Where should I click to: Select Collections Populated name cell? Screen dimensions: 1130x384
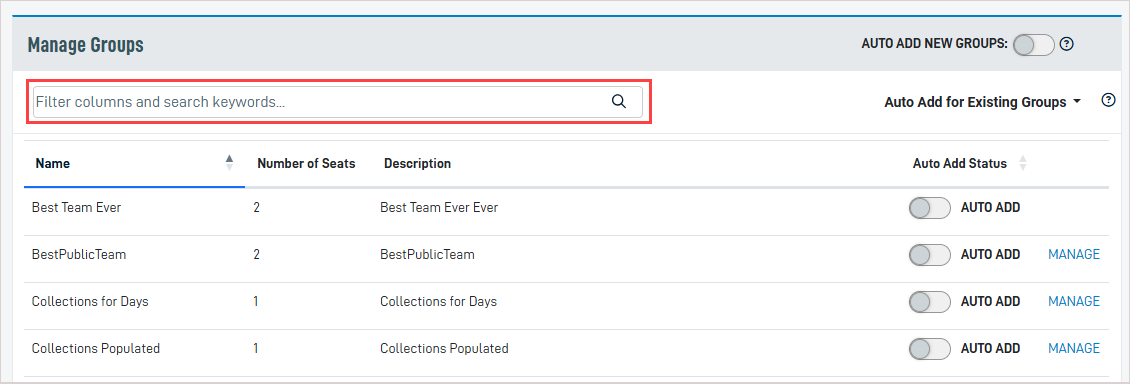point(96,348)
